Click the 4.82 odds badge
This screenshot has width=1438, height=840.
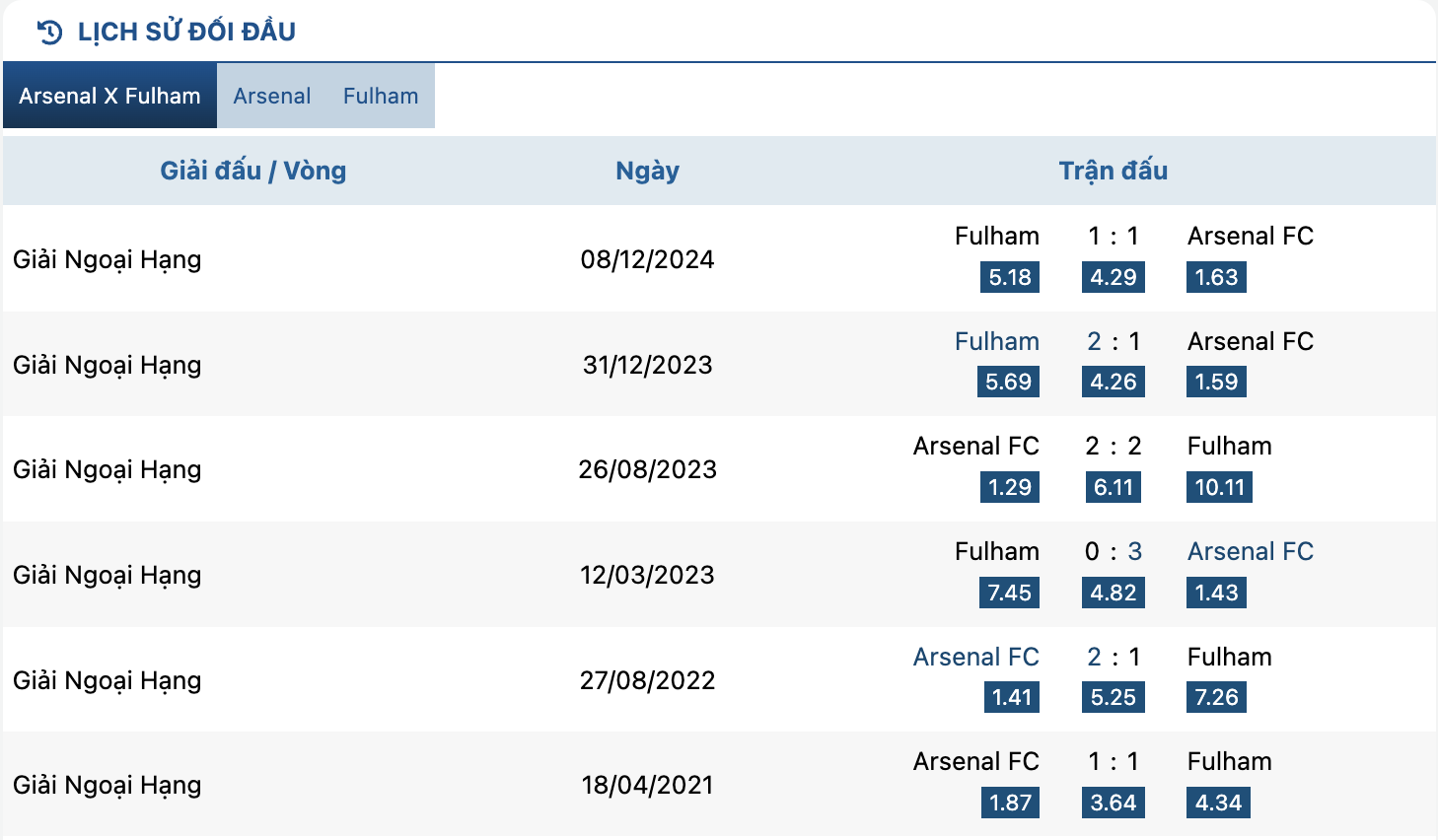pos(1114,593)
